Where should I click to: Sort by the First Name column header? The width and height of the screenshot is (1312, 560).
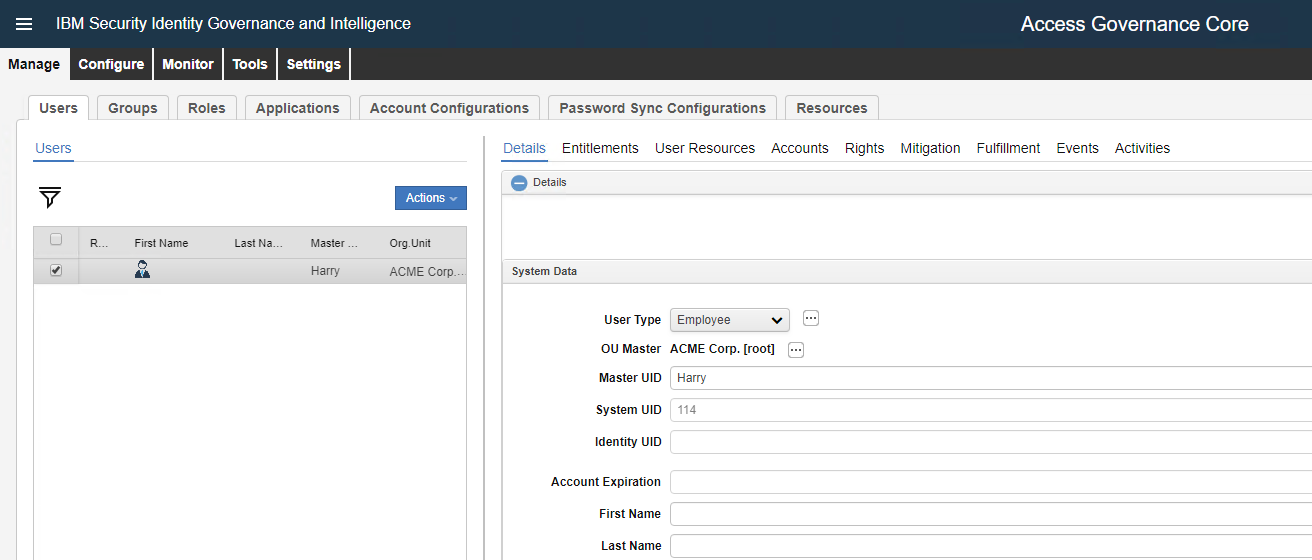(161, 243)
